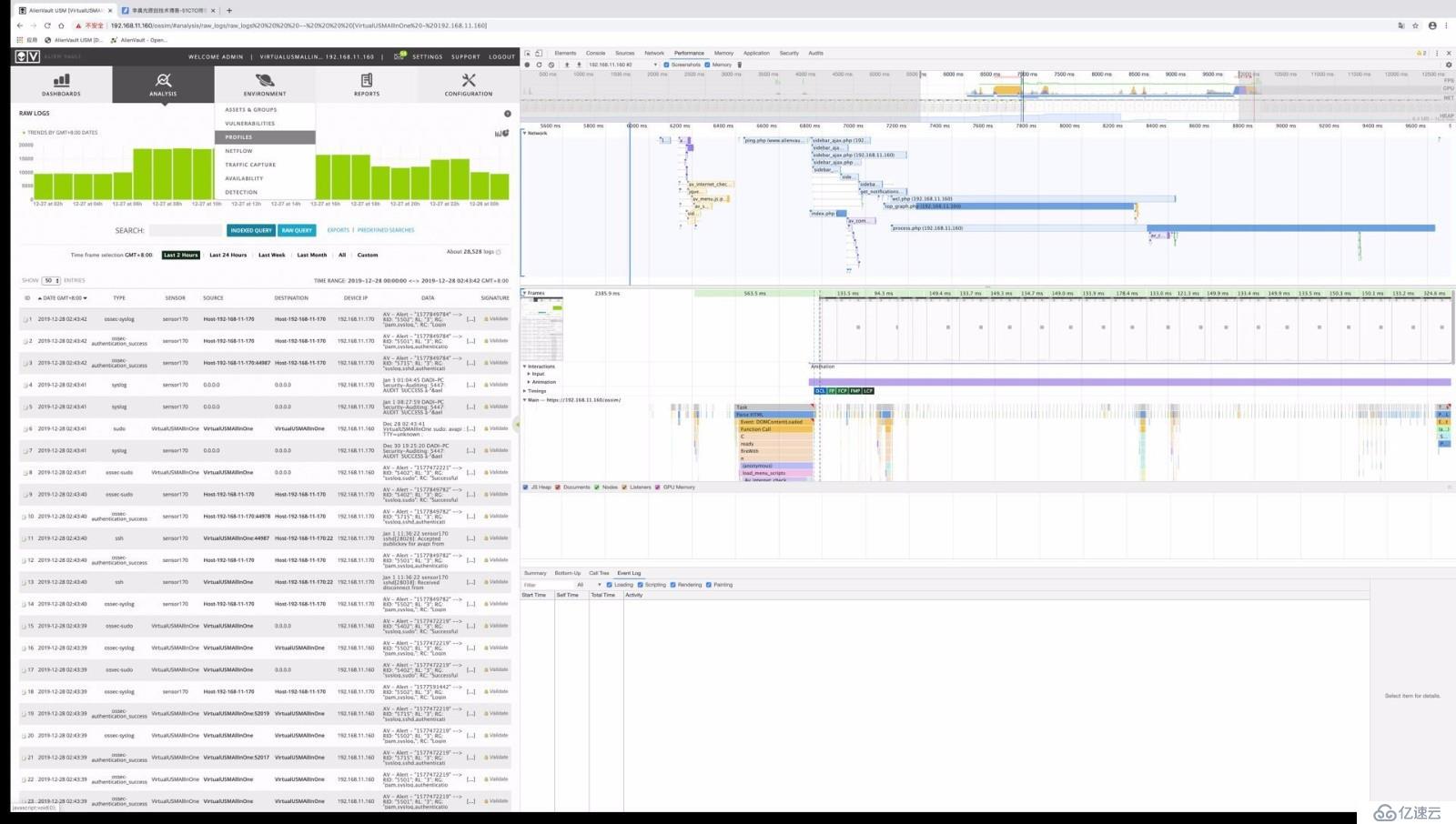Go back with the browser back arrow
The height and width of the screenshot is (824, 1456).
point(19,25)
